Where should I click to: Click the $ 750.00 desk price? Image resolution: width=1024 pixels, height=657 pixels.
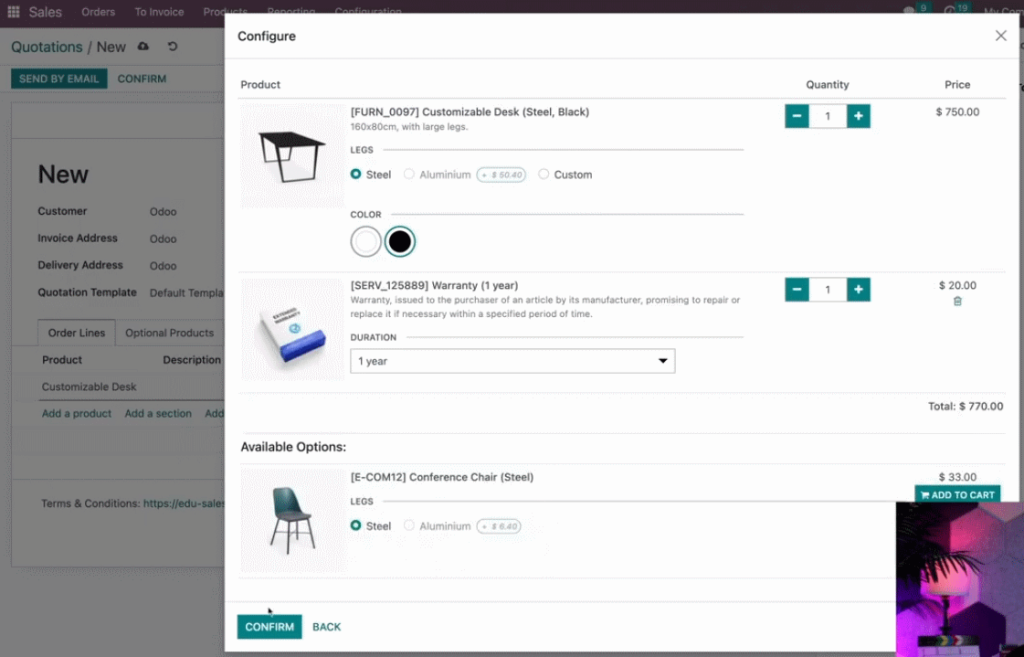(957, 112)
